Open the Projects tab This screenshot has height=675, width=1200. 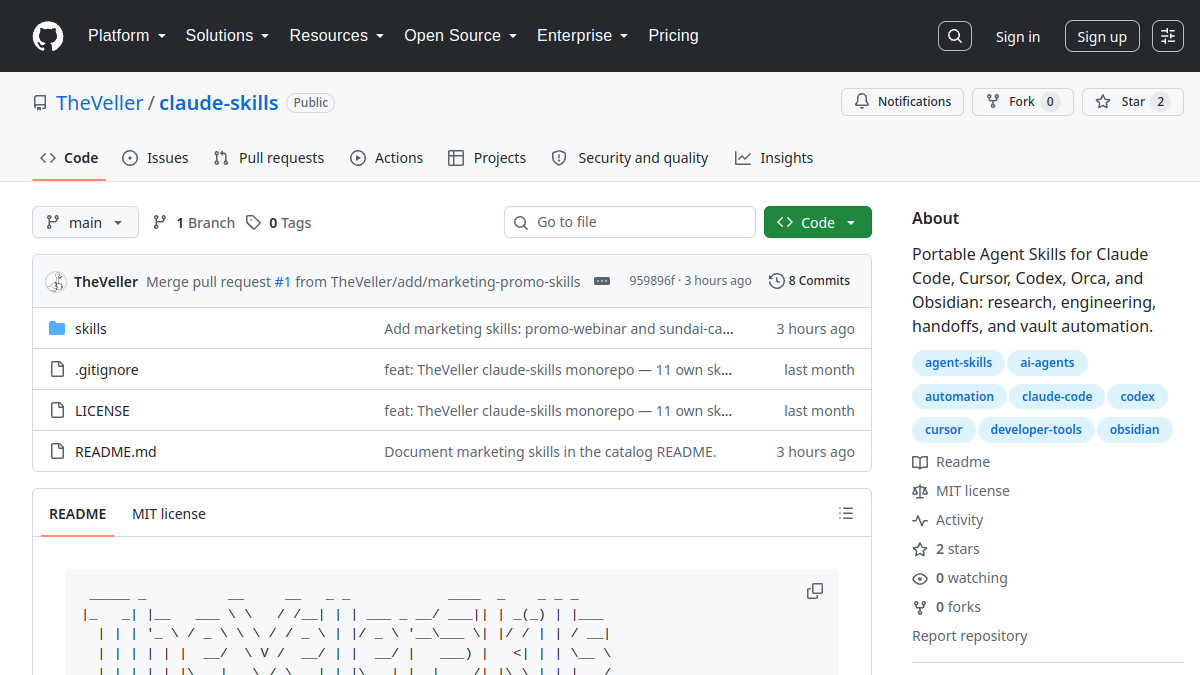click(487, 158)
